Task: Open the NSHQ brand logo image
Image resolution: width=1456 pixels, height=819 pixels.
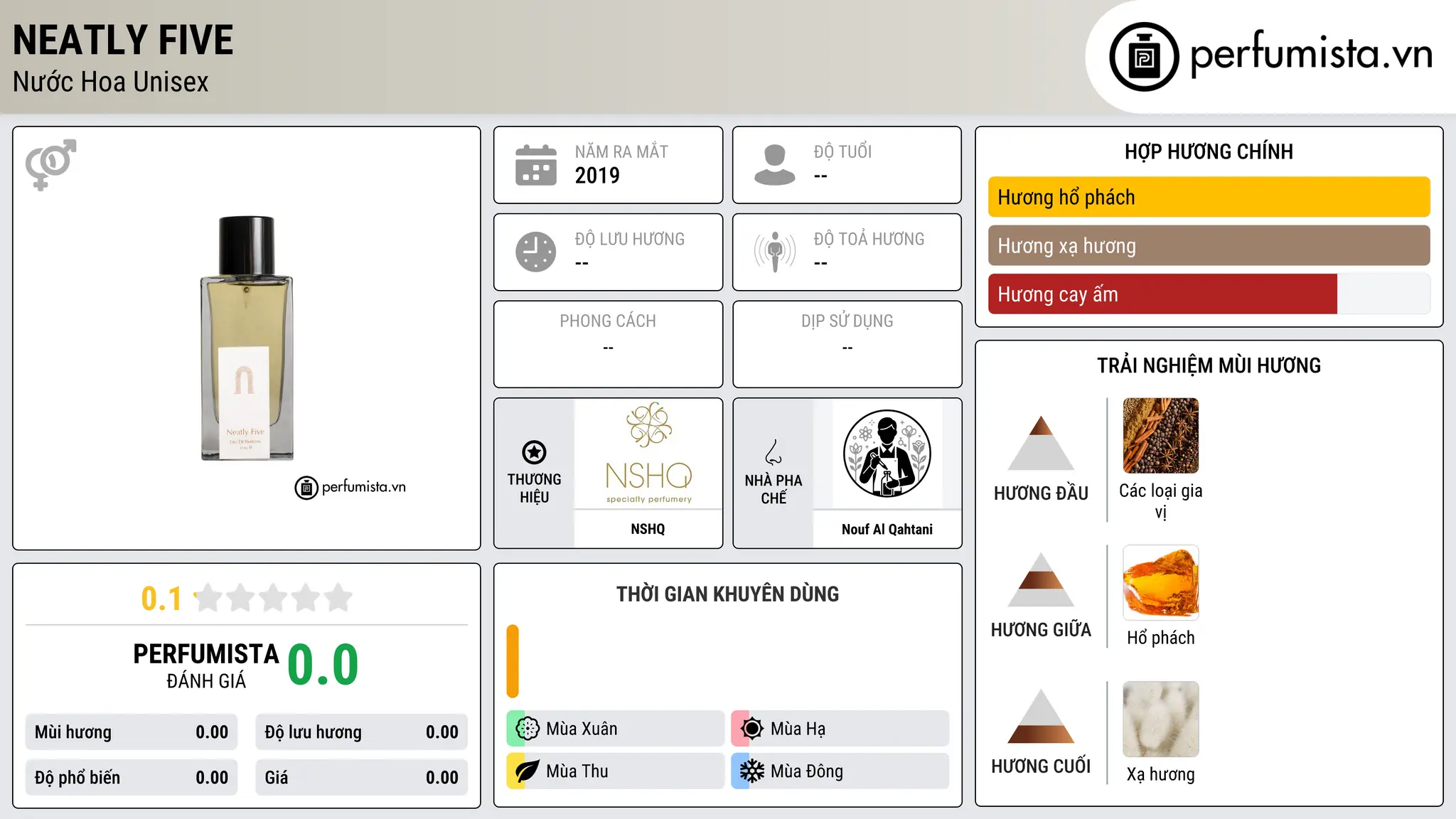Action: (648, 454)
